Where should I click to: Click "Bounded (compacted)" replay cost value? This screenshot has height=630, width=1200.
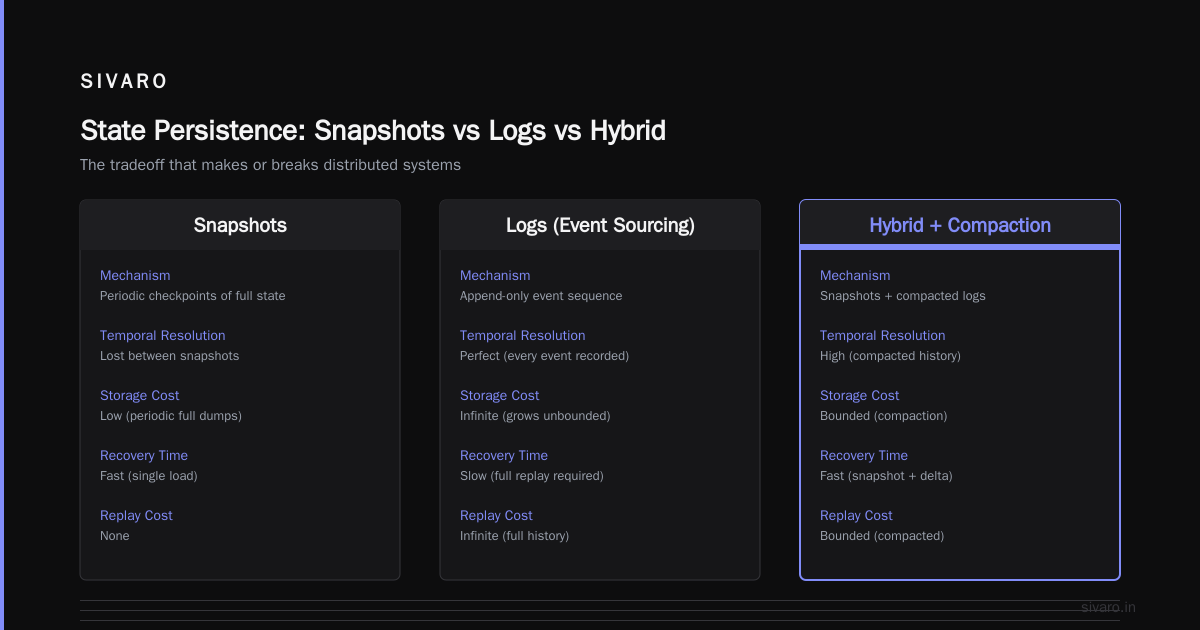pyautogui.click(x=882, y=536)
